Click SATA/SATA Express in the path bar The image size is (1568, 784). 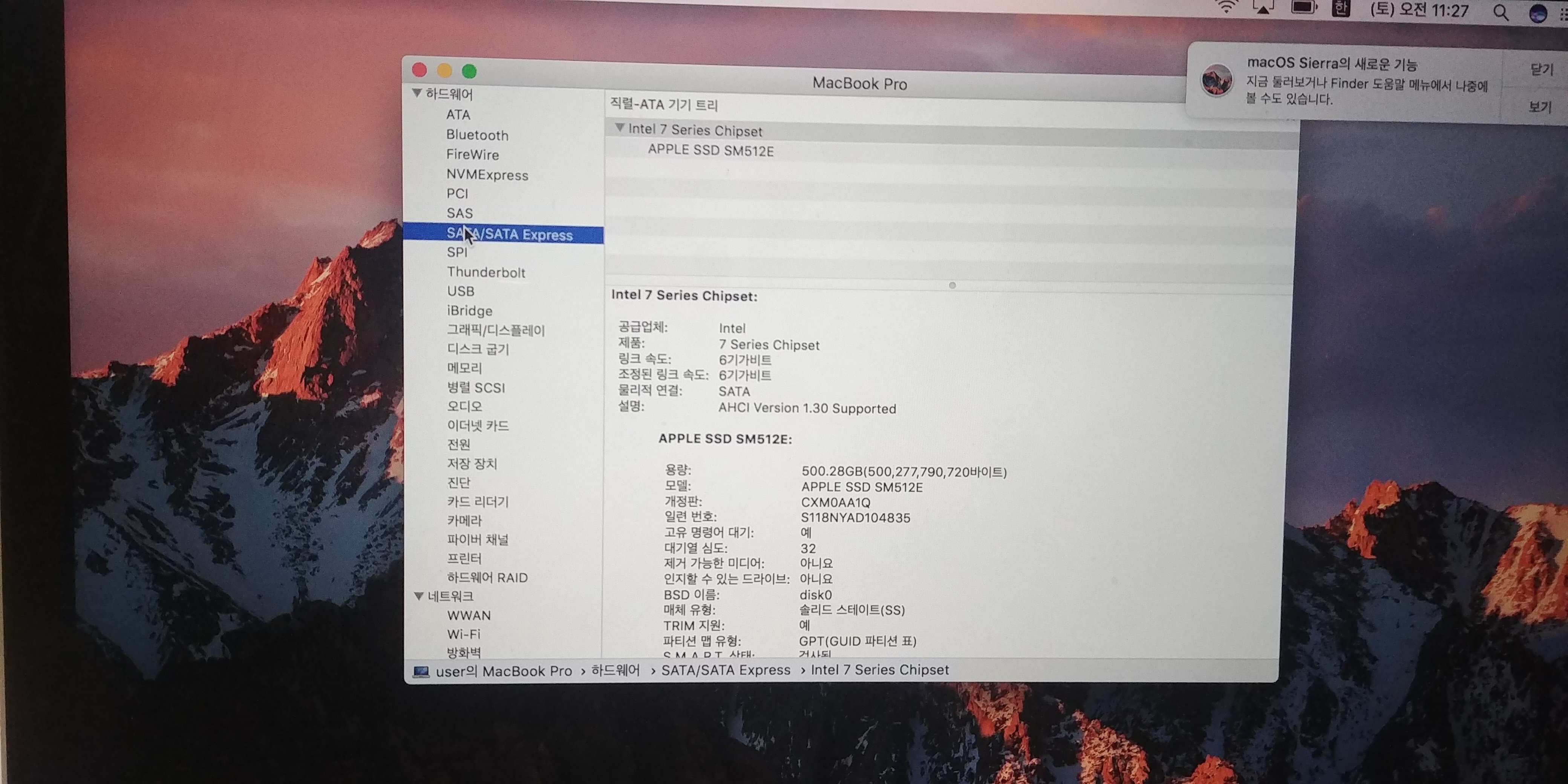(726, 670)
